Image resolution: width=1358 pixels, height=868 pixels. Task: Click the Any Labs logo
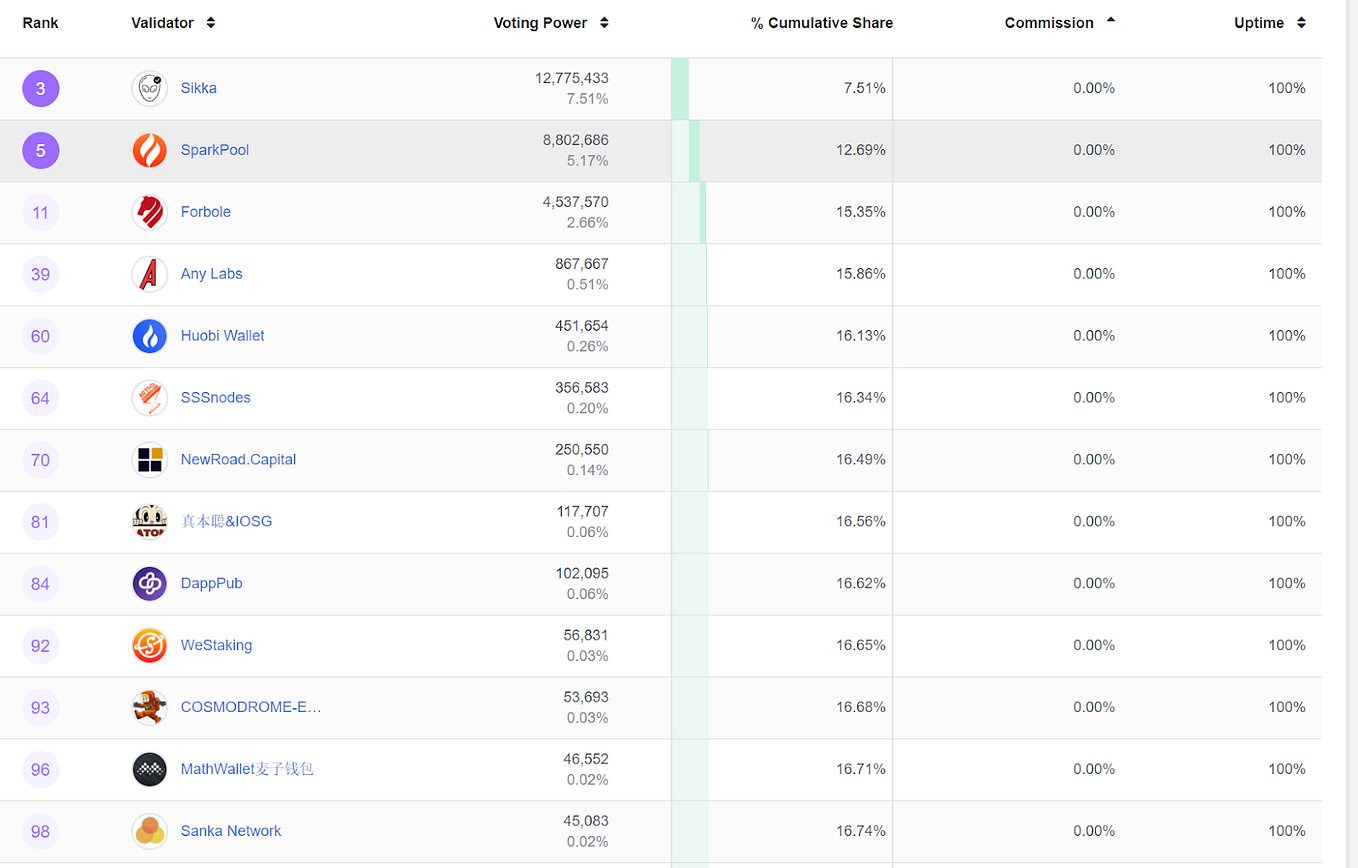click(x=149, y=274)
